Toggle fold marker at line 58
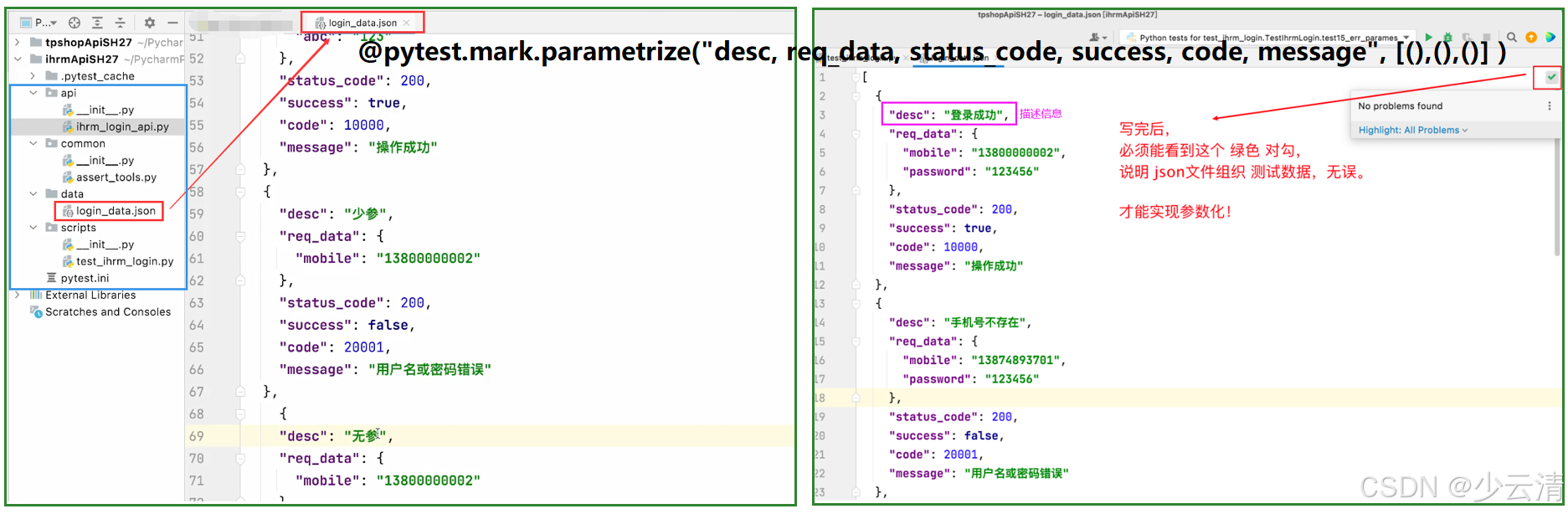Viewport: 1568px width, 514px height. tap(240, 192)
